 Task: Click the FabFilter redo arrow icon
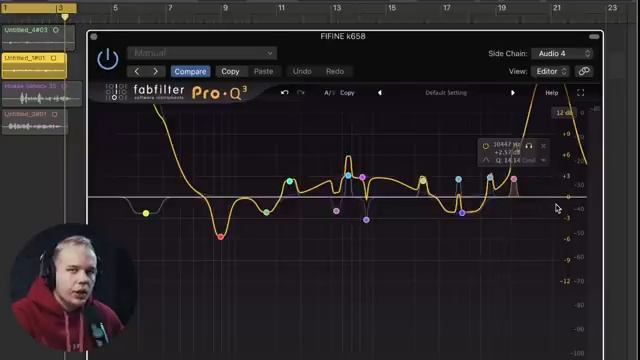301,93
